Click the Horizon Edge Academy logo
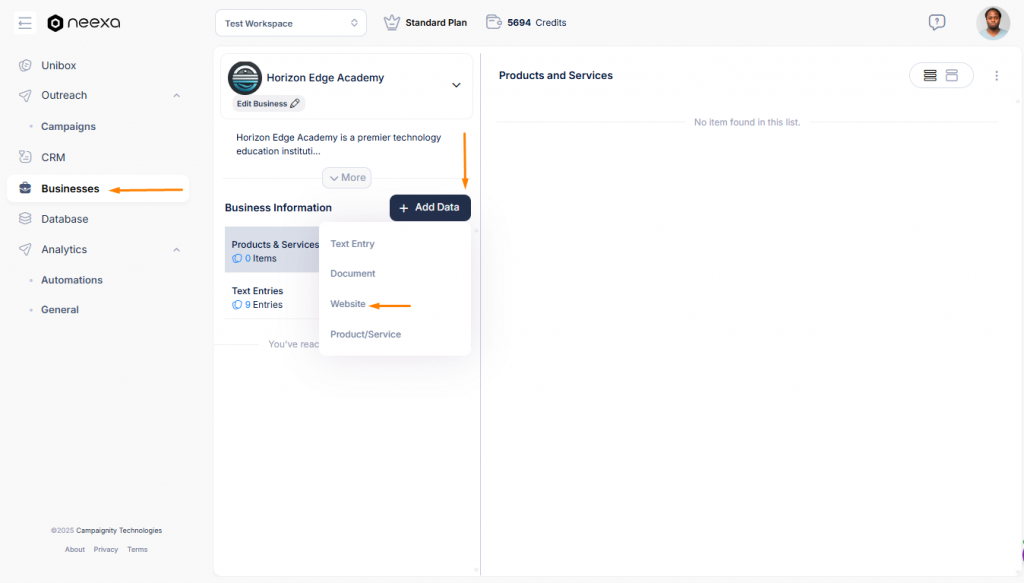Image resolution: width=1024 pixels, height=583 pixels. pos(244,78)
